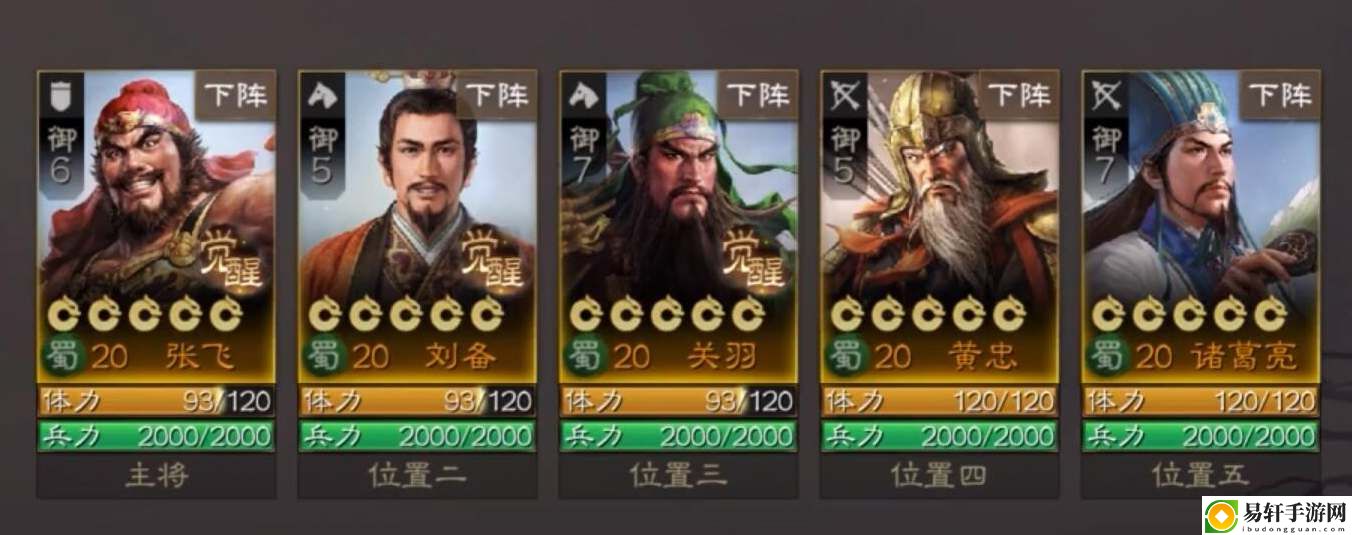Select the 位置五 slot label
The height and width of the screenshot is (535, 1352).
1200,476
